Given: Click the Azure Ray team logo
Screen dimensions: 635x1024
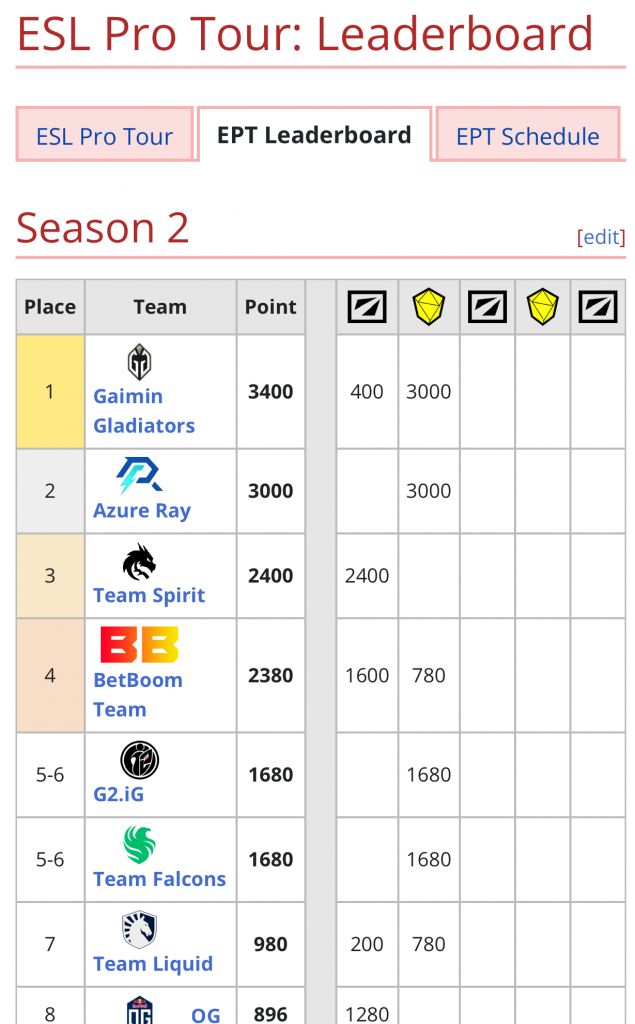Looking at the screenshot, I should 140,475.
